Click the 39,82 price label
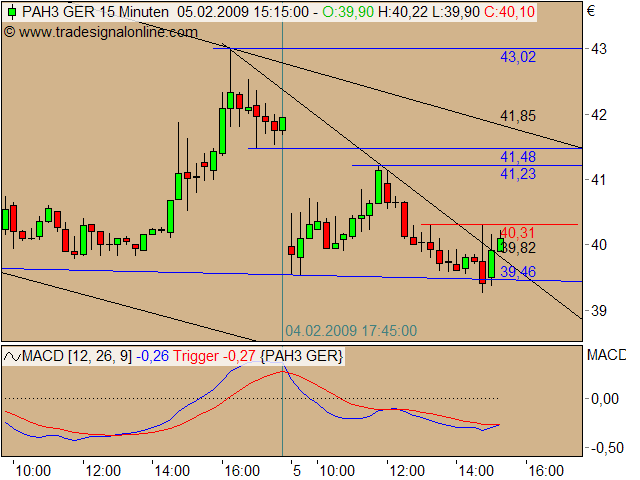 tap(518, 248)
